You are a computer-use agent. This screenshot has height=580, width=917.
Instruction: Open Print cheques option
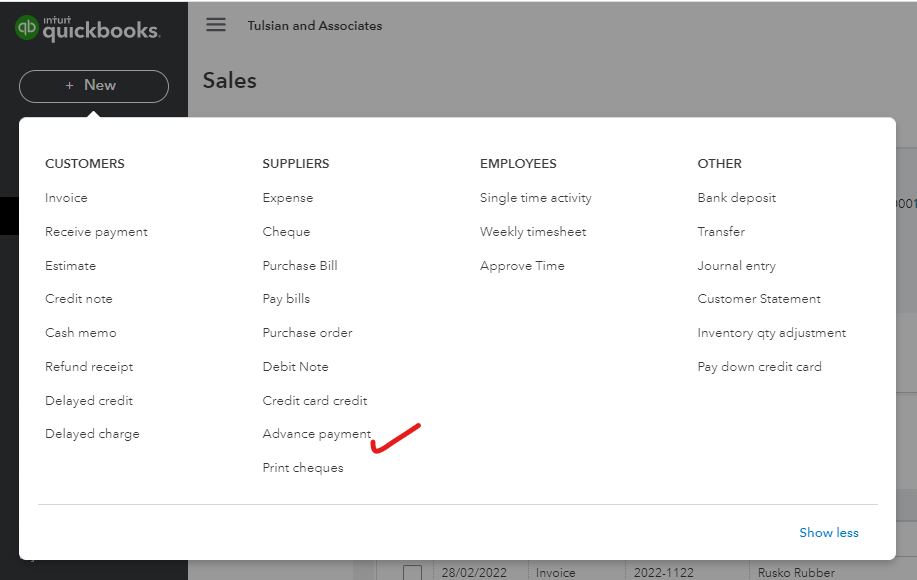(303, 468)
